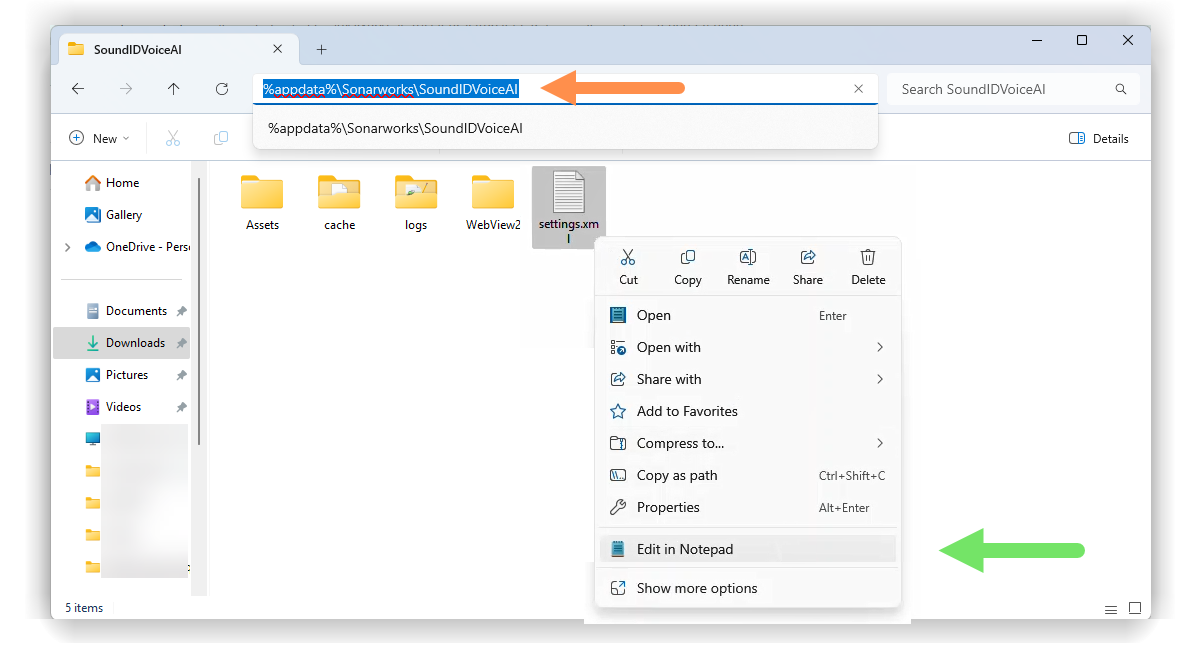Select the Assets folder

click(x=262, y=203)
